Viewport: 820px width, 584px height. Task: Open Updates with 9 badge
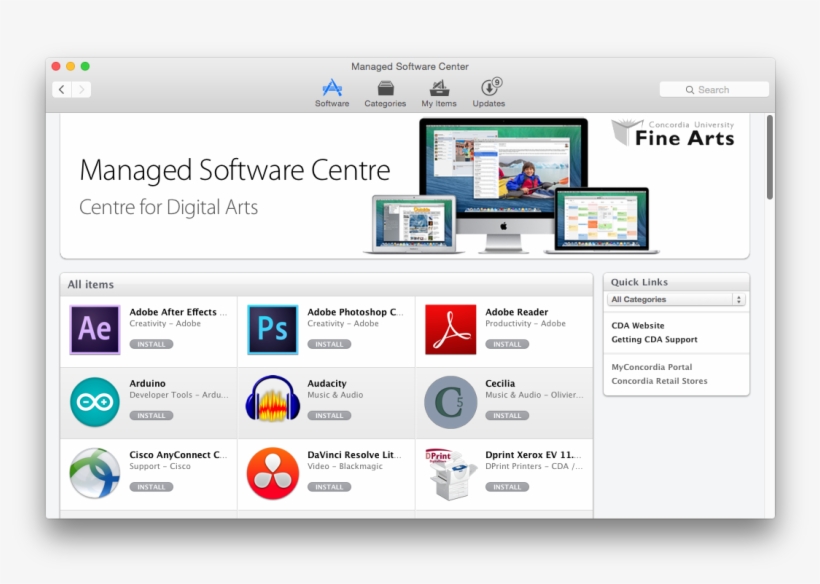point(489,93)
